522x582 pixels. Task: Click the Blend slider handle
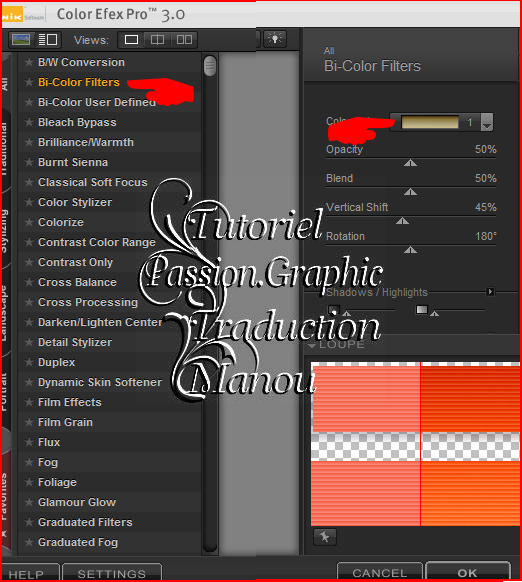pyautogui.click(x=410, y=192)
